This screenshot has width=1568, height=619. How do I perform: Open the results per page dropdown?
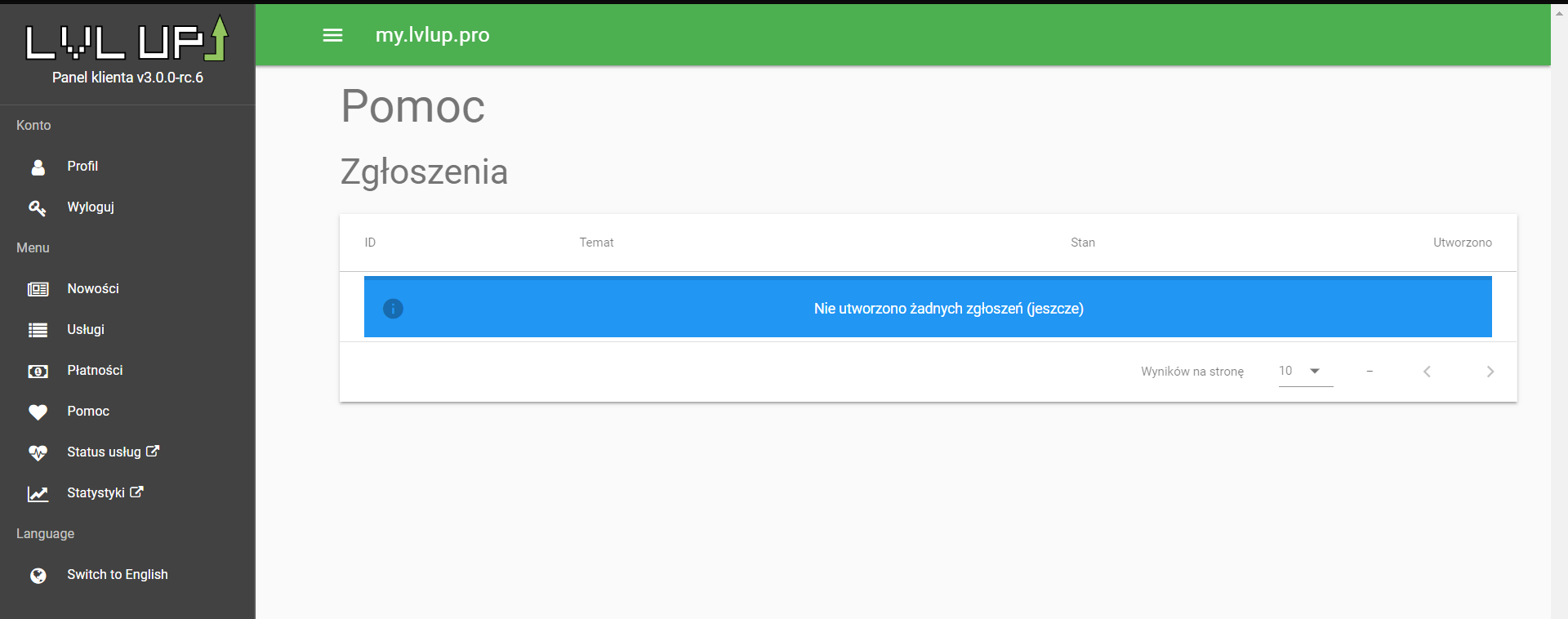click(1304, 371)
